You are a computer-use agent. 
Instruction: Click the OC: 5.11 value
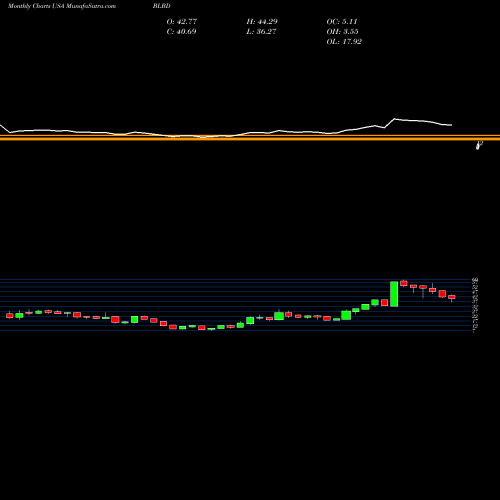pos(342,22)
